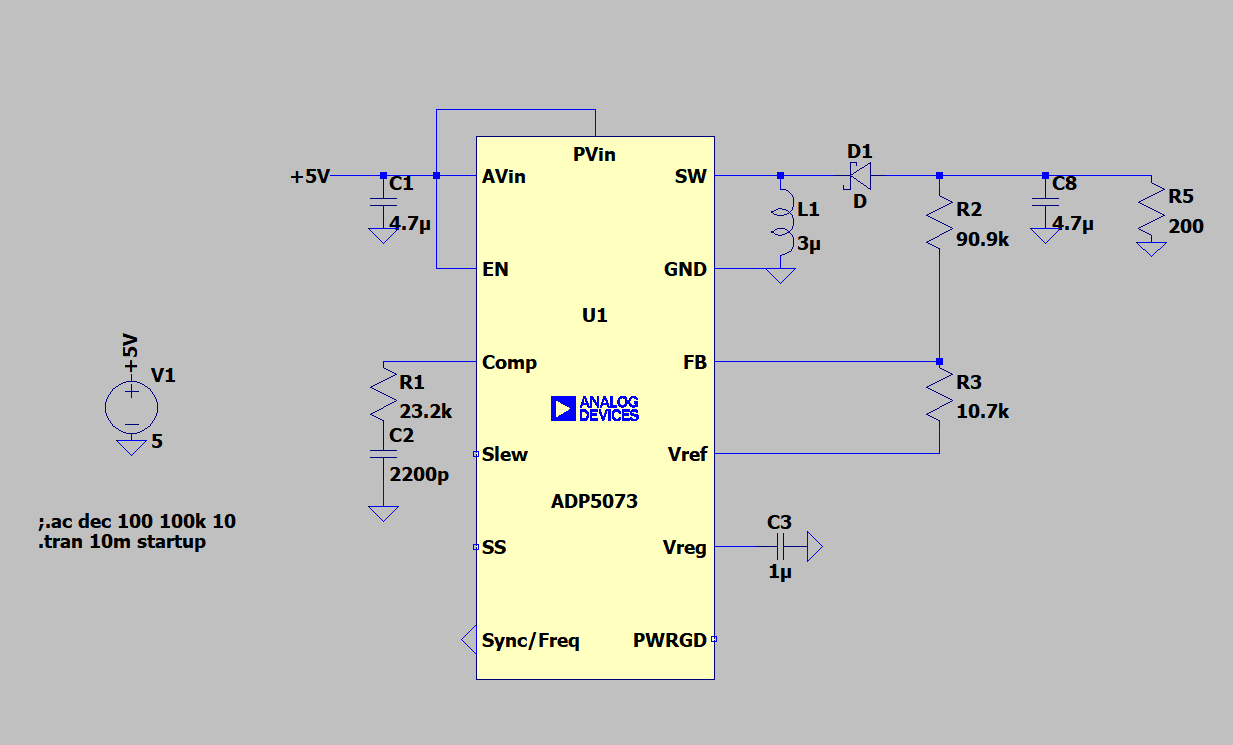Click the R1 reference label
Image resolution: width=1233 pixels, height=745 pixels.
(x=411, y=382)
